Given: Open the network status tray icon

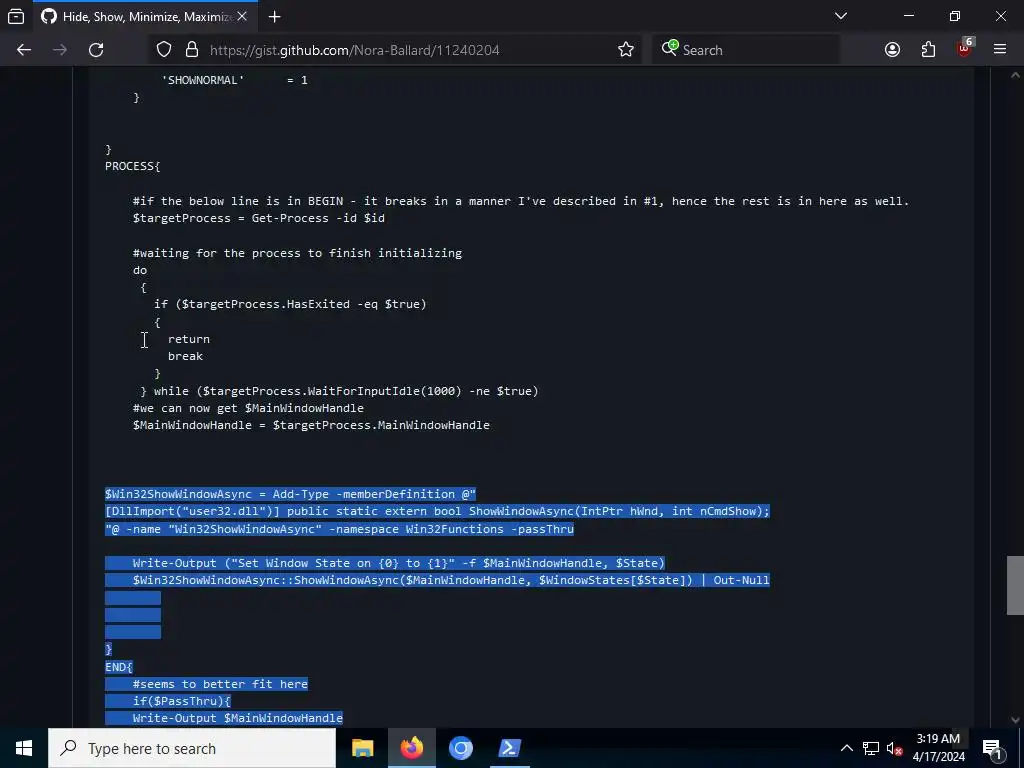Looking at the screenshot, I should (x=871, y=748).
